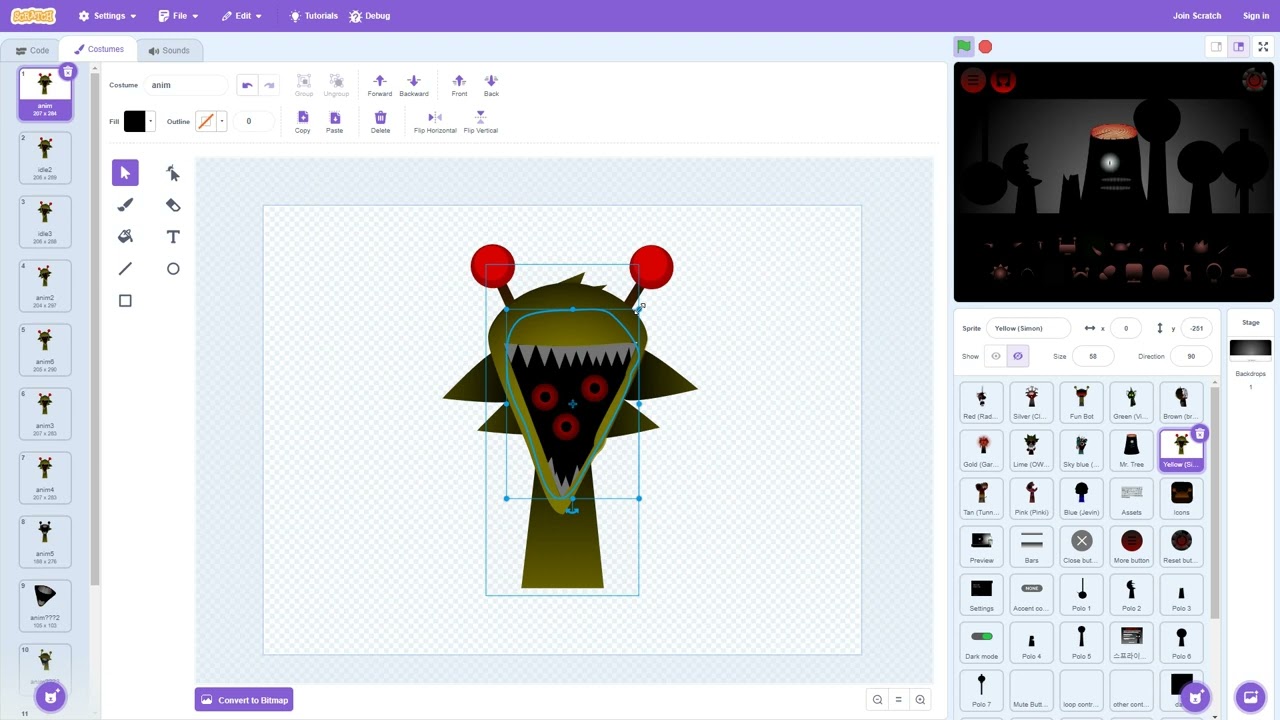Select the Reshape tool

173,173
